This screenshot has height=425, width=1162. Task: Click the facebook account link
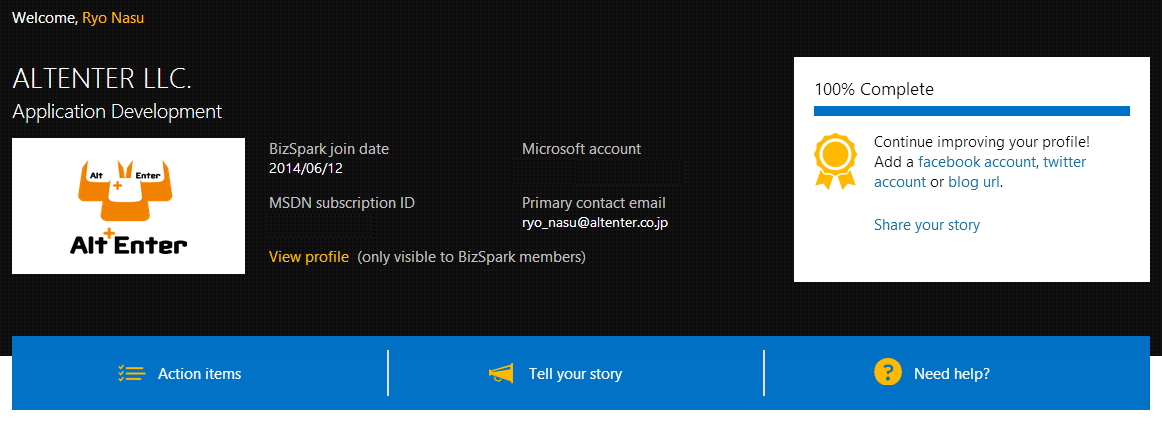click(x=978, y=162)
